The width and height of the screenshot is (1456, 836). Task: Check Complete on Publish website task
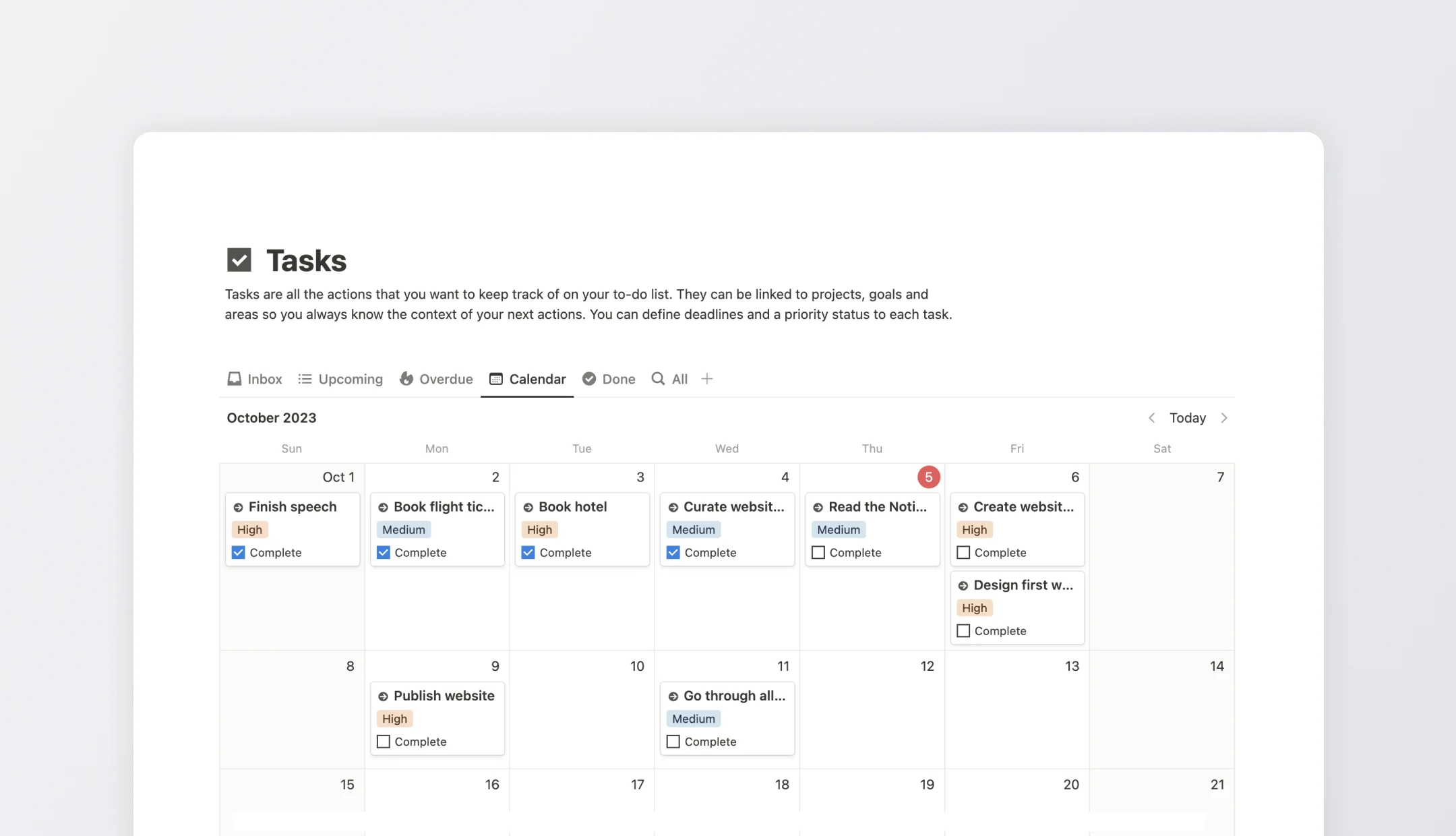(383, 741)
